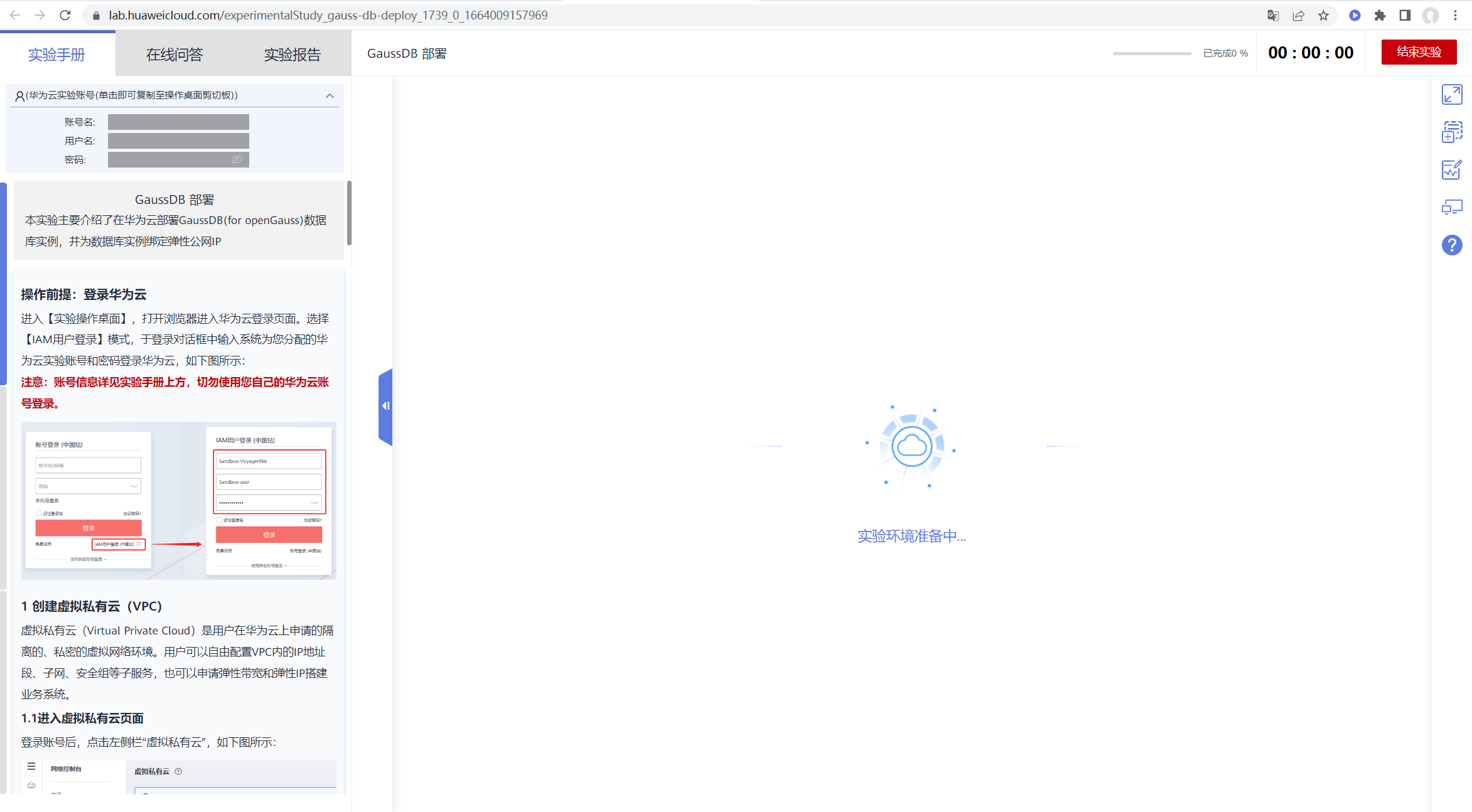Image resolution: width=1472 pixels, height=812 pixels.
Task: Toggle password visibility eye icon
Action: tap(237, 159)
